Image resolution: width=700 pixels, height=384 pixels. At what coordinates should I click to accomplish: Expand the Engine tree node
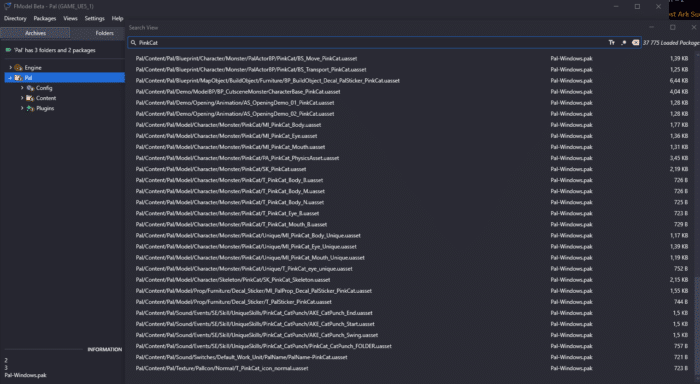10,67
